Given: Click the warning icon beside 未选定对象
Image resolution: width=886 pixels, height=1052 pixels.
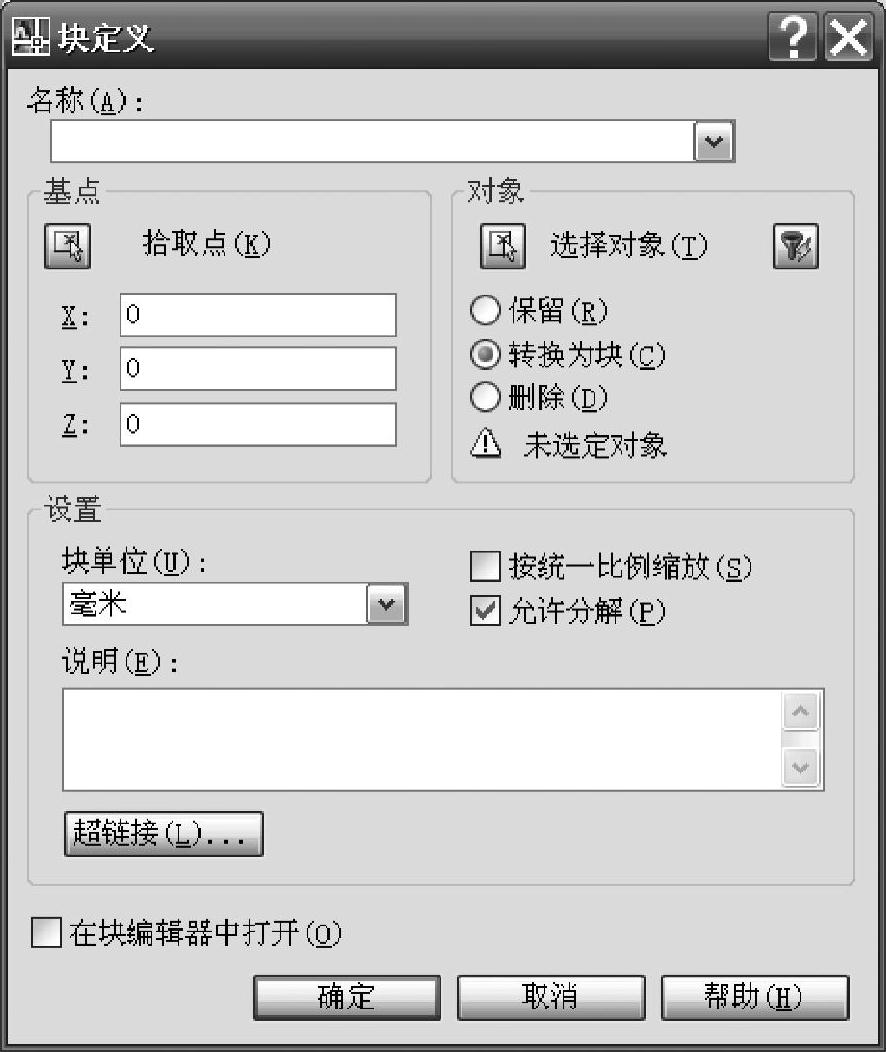Looking at the screenshot, I should (x=485, y=445).
